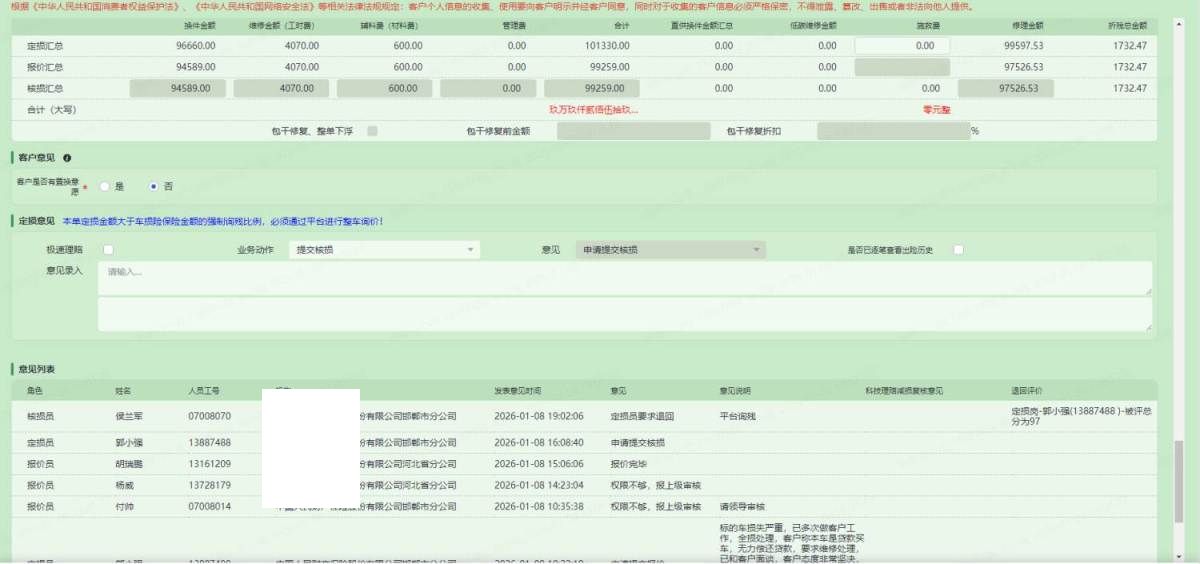Click the info icon beside 客户意见
Image resolution: width=1200 pixels, height=564 pixels.
(x=67, y=158)
